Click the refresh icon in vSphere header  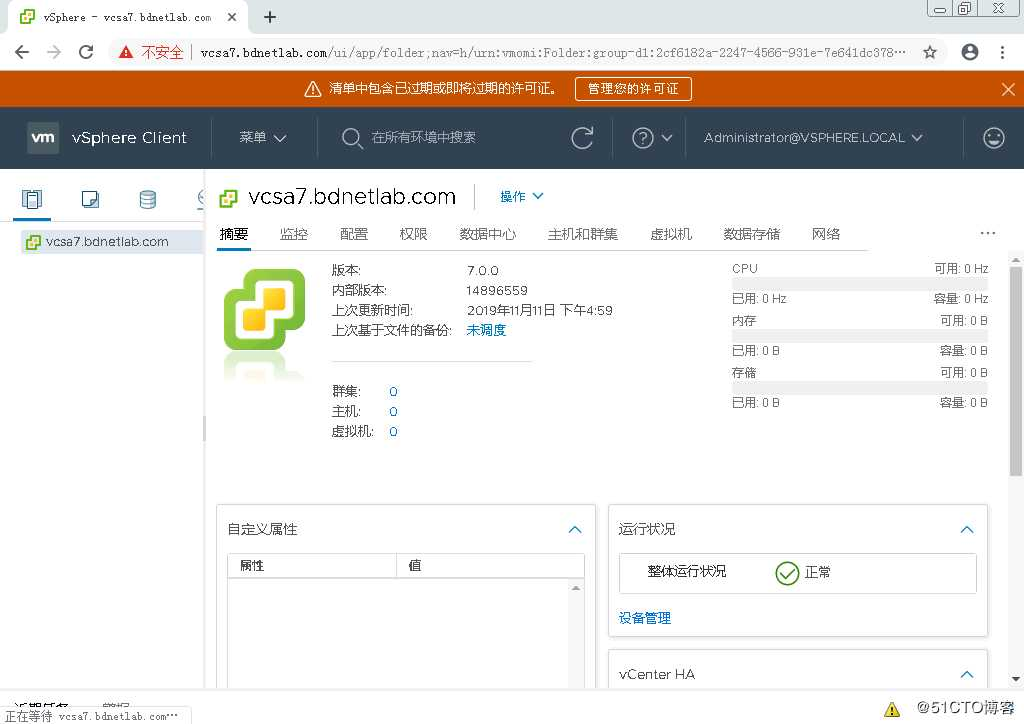[582, 138]
